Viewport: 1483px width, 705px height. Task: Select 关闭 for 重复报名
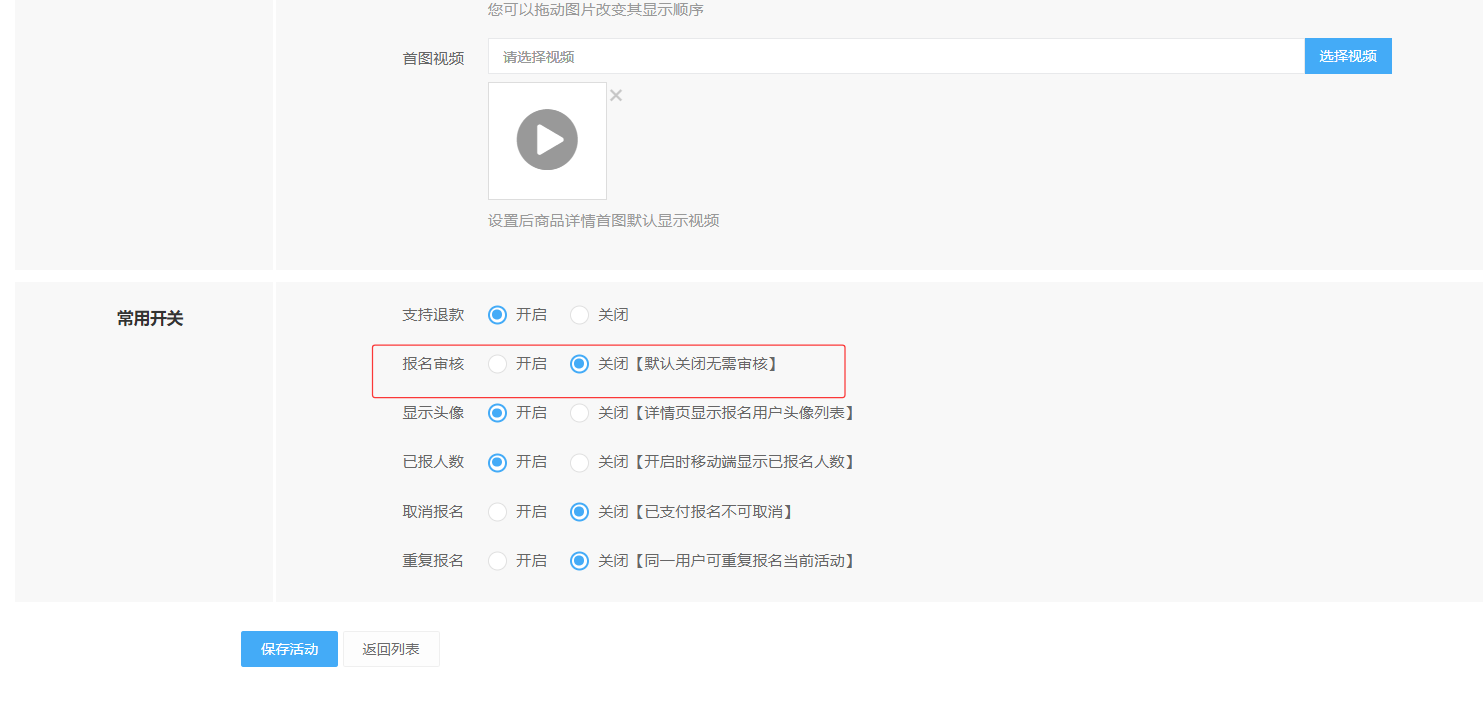coord(579,561)
